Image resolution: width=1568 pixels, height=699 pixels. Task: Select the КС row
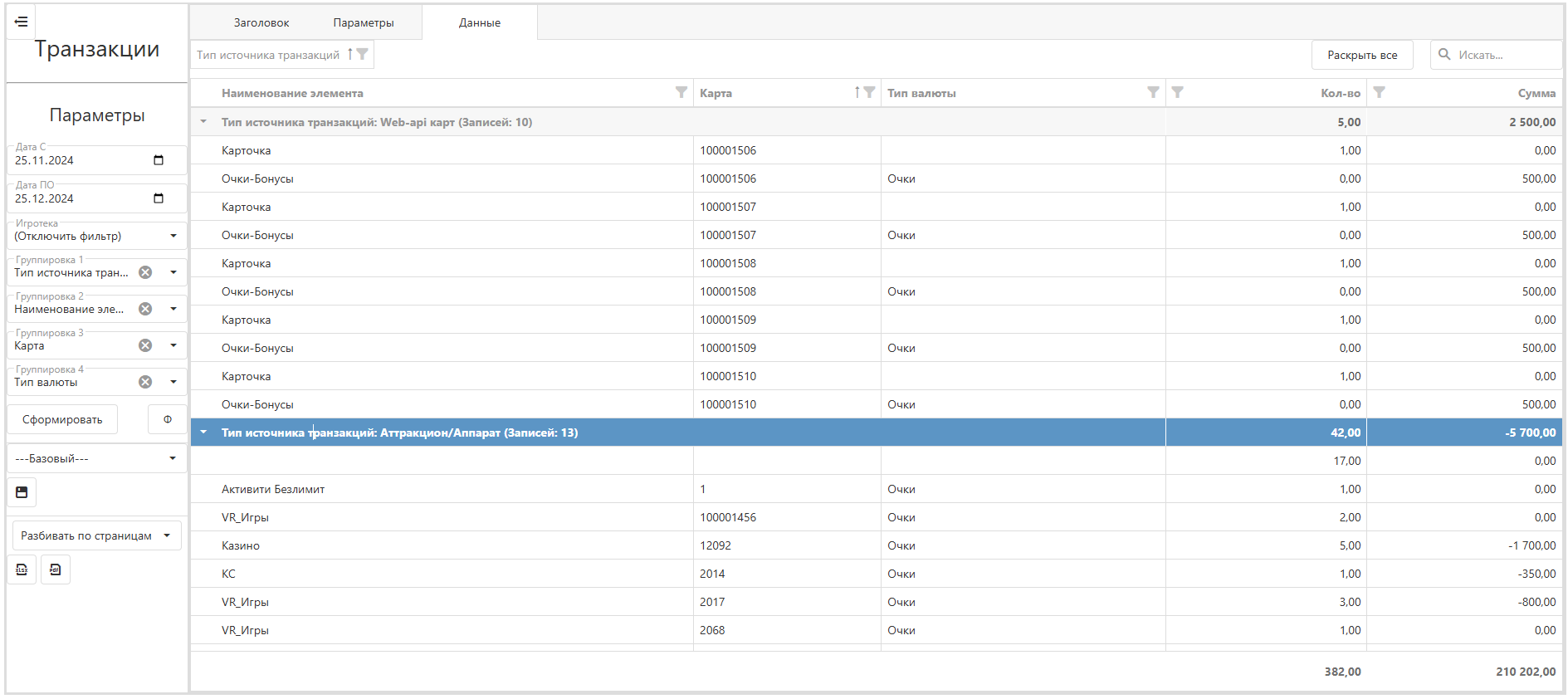tap(877, 574)
